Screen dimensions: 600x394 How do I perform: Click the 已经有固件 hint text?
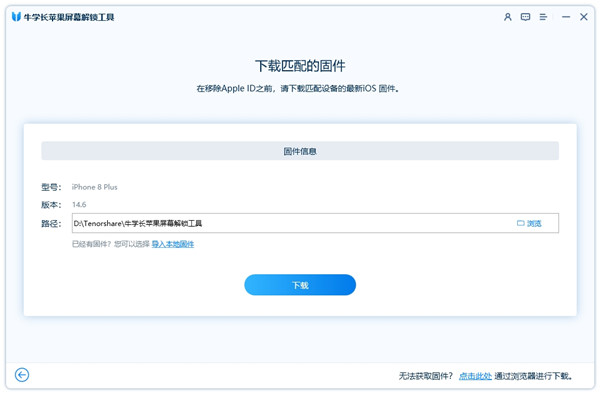(111, 244)
